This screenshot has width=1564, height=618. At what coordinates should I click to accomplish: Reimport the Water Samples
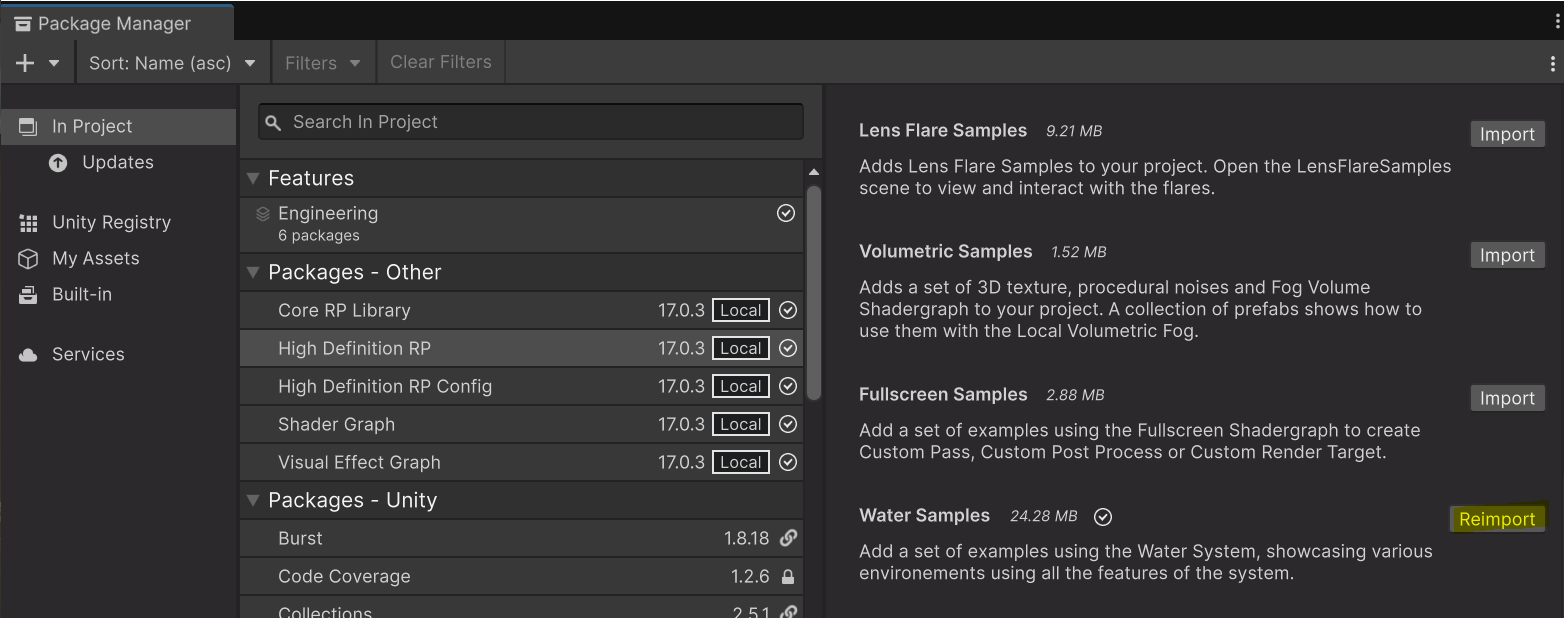click(1497, 518)
